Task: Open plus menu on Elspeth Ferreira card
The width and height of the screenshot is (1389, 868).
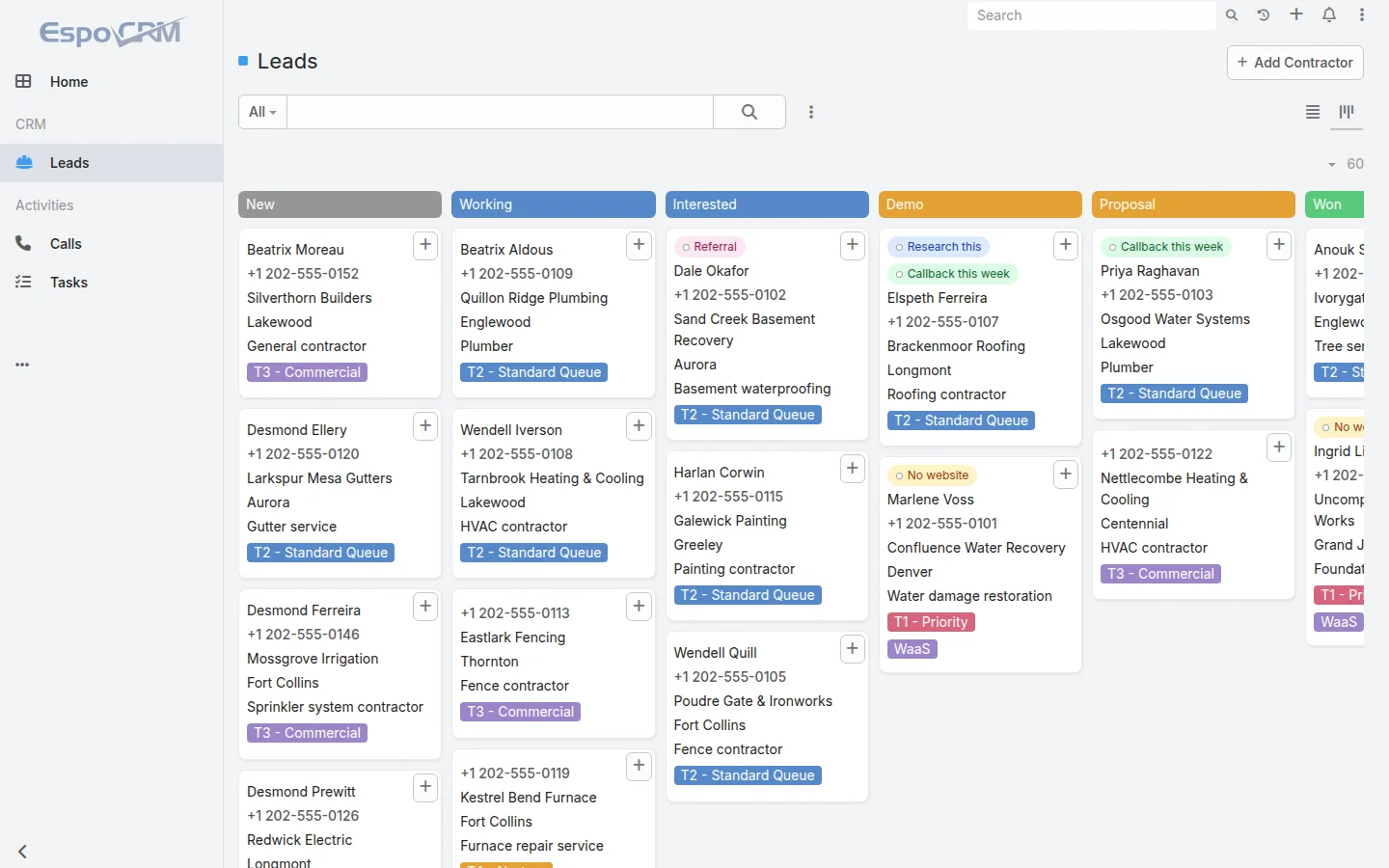Action: (1065, 245)
